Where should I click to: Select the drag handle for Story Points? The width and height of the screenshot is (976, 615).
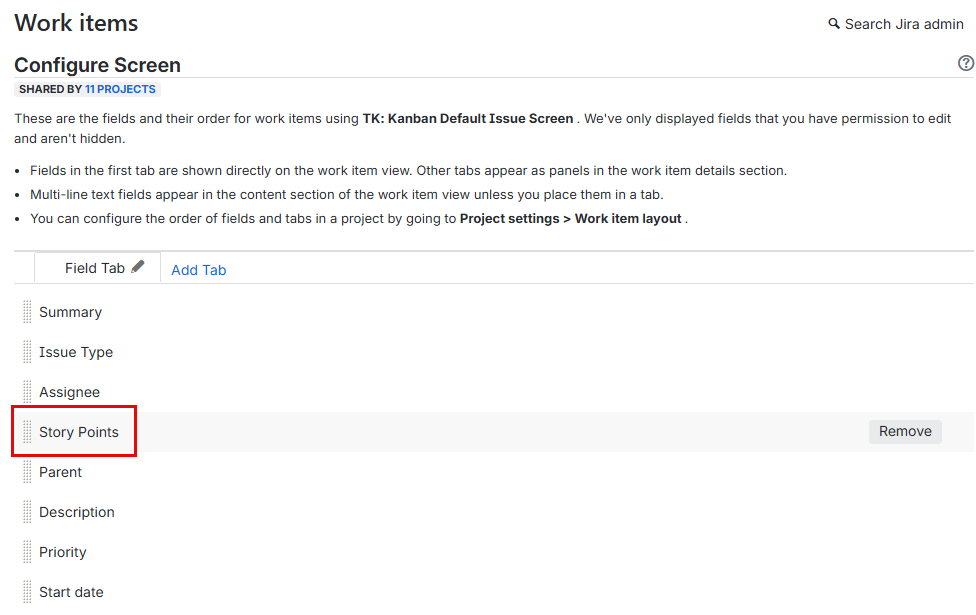tap(27, 432)
